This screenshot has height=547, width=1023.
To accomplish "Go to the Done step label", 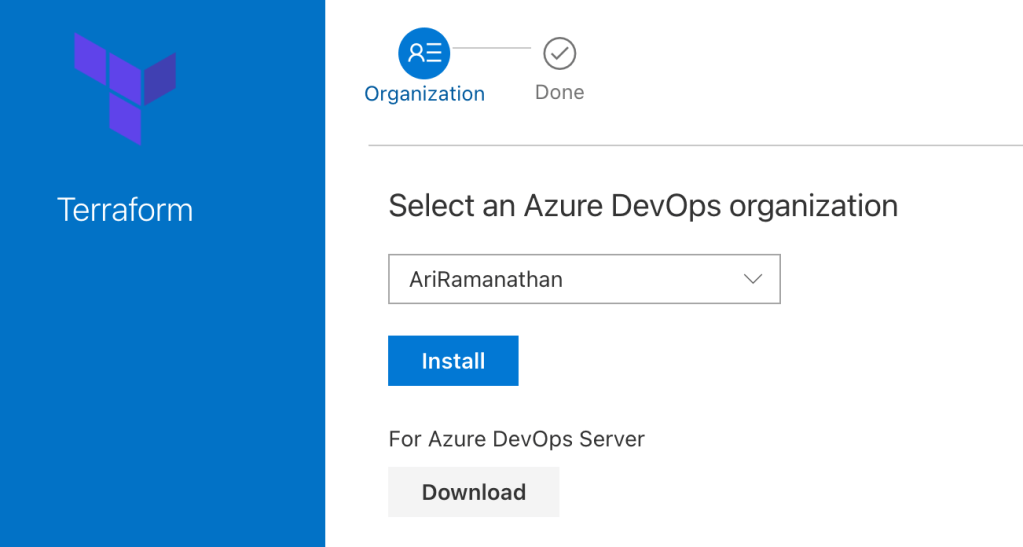I will coord(559,93).
